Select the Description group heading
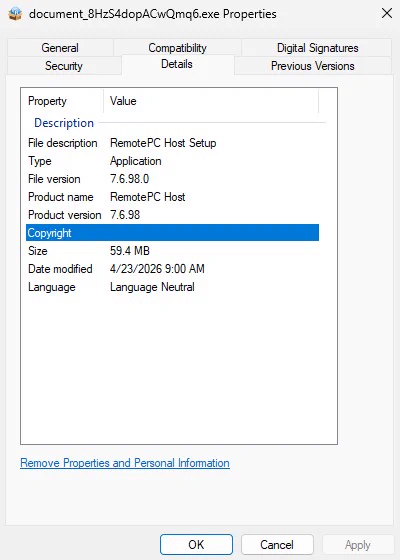This screenshot has width=400, height=560. tap(64, 123)
